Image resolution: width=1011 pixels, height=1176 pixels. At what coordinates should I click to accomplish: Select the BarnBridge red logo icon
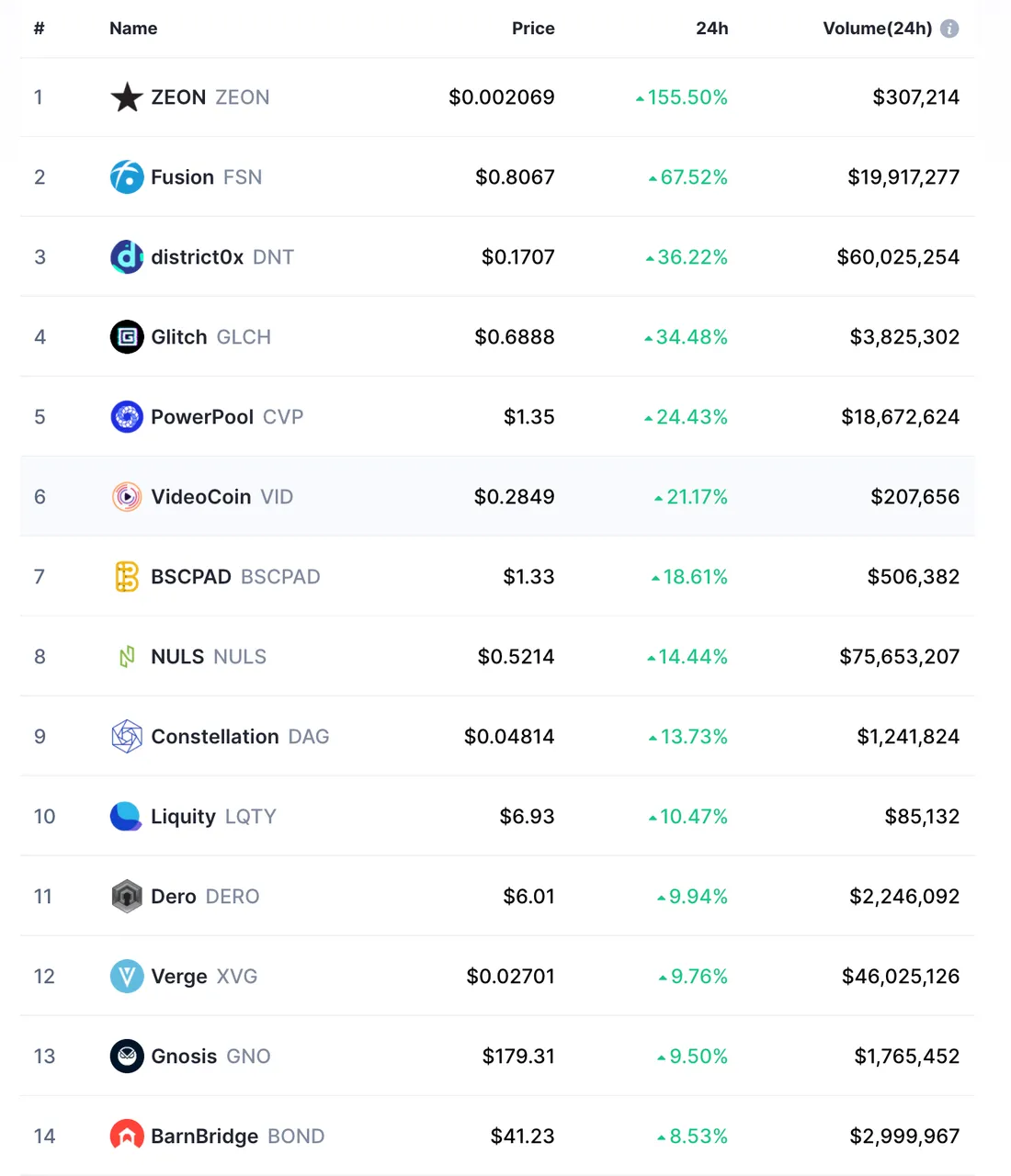tap(127, 1136)
